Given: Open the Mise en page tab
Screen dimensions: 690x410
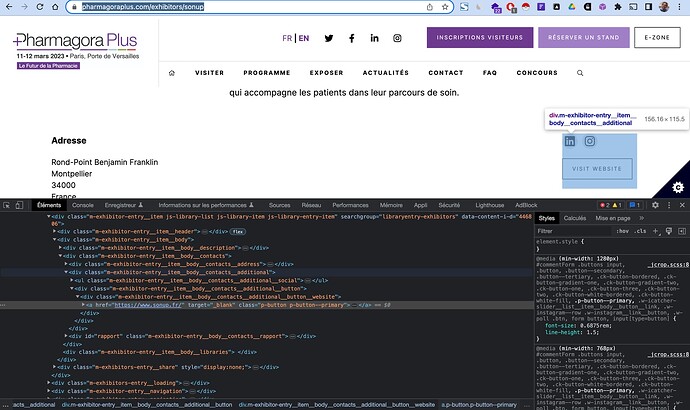Looking at the screenshot, I should tap(613, 218).
